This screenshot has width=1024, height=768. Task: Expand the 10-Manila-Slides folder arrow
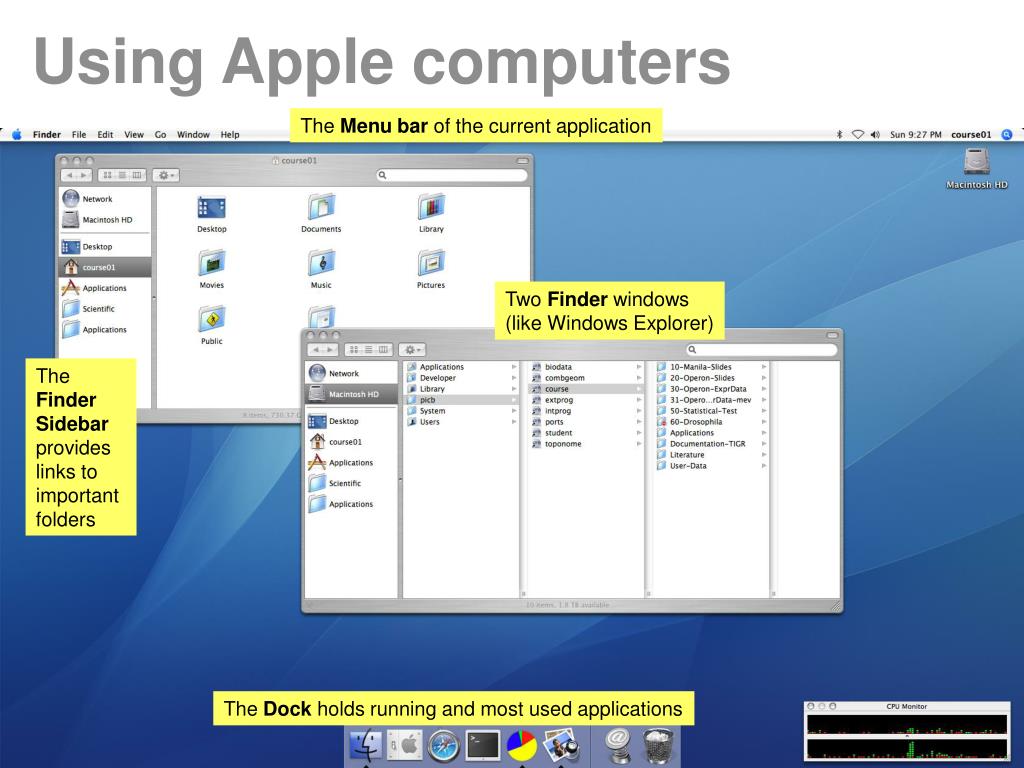click(763, 367)
